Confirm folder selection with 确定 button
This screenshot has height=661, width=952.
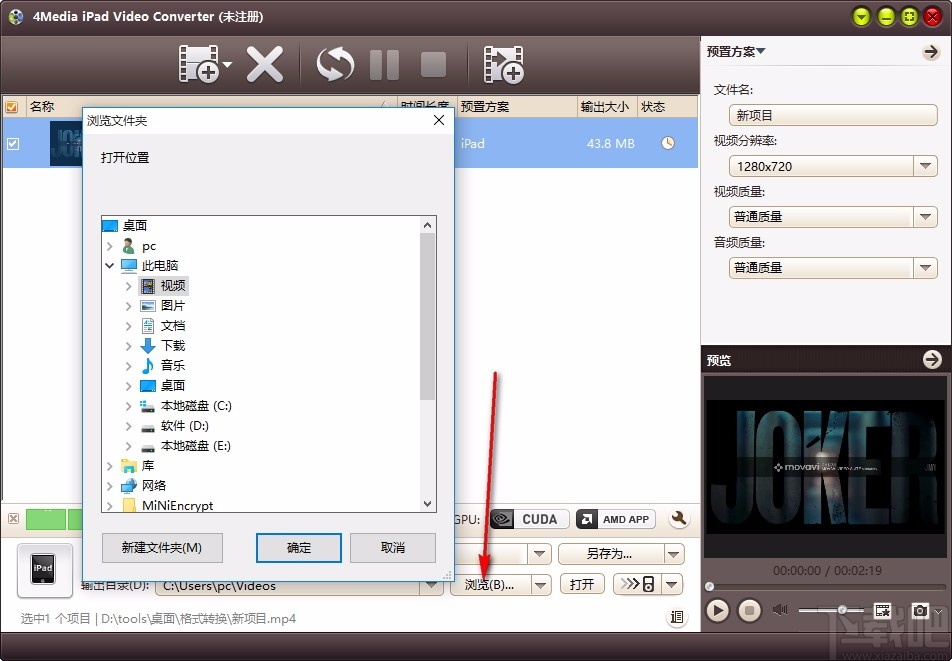(298, 548)
